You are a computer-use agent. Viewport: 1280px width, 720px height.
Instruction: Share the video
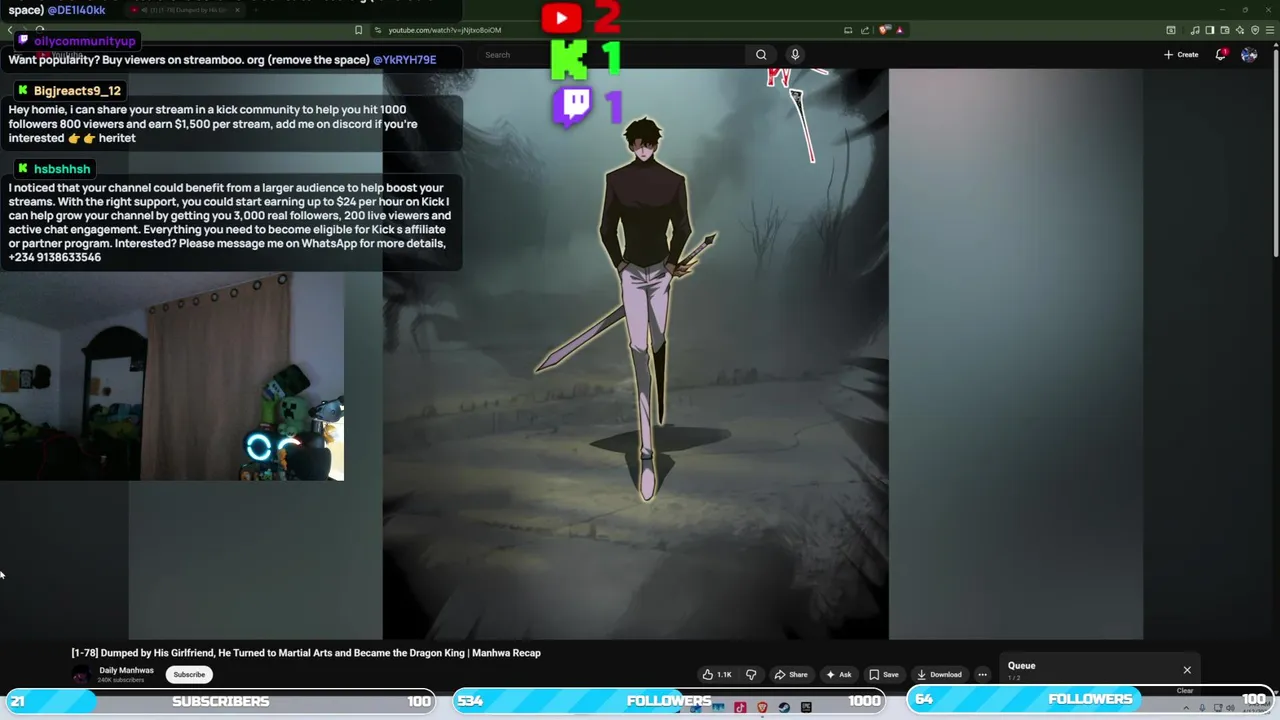[x=791, y=674]
